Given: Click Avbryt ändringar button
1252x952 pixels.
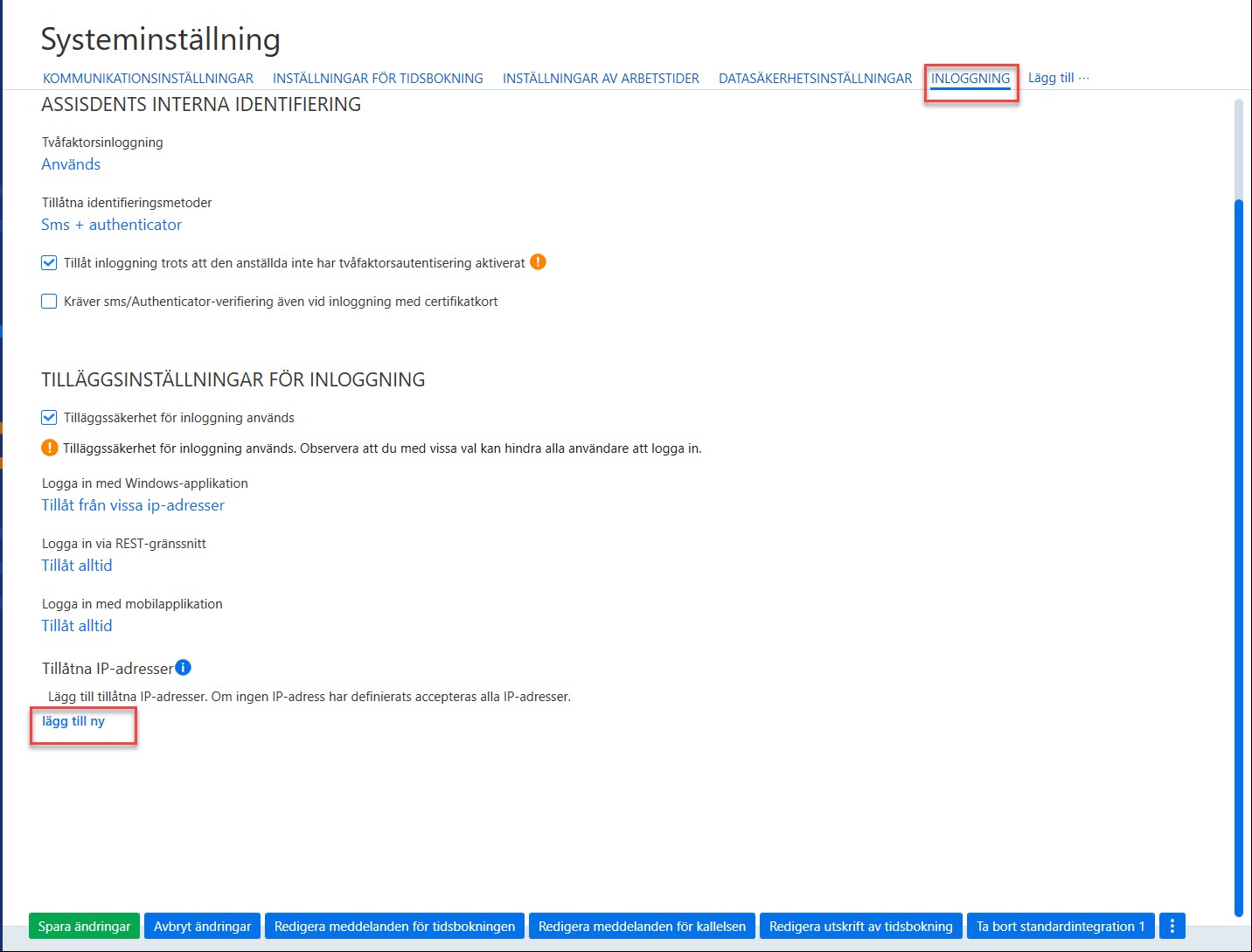Looking at the screenshot, I should [x=202, y=926].
